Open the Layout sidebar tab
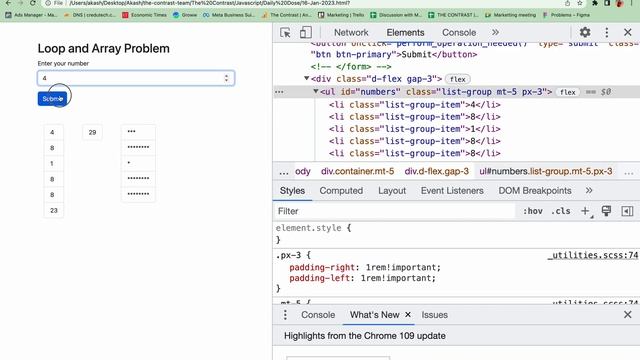This screenshot has height=360, width=640. [x=392, y=191]
